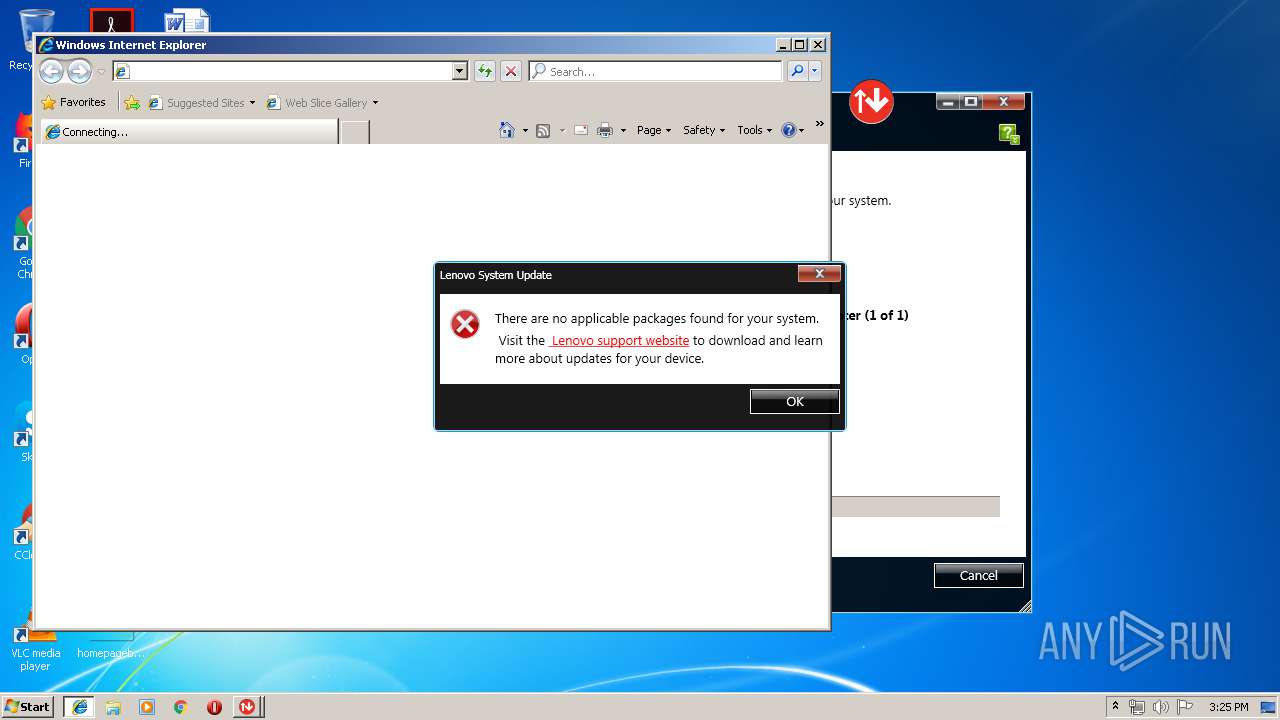The height and width of the screenshot is (720, 1280).
Task: Click the New Tab button in IE
Action: coord(355,132)
